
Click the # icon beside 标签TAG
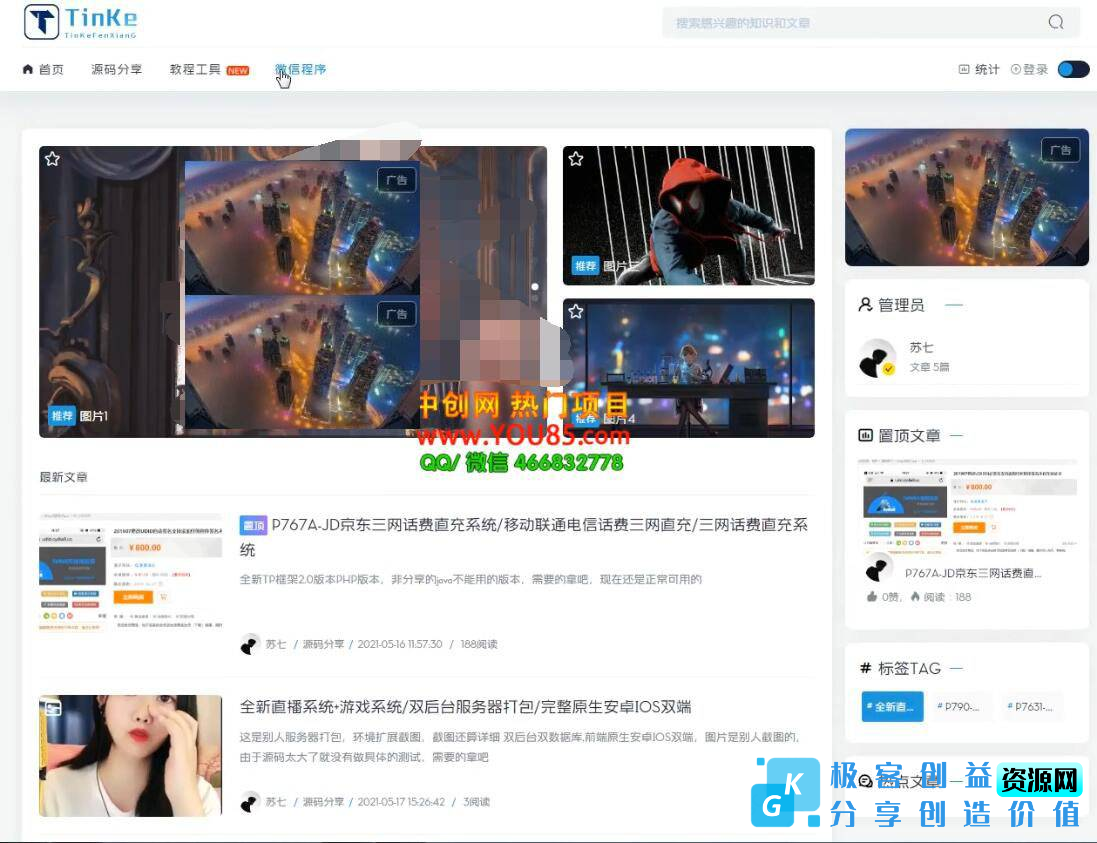coord(864,667)
